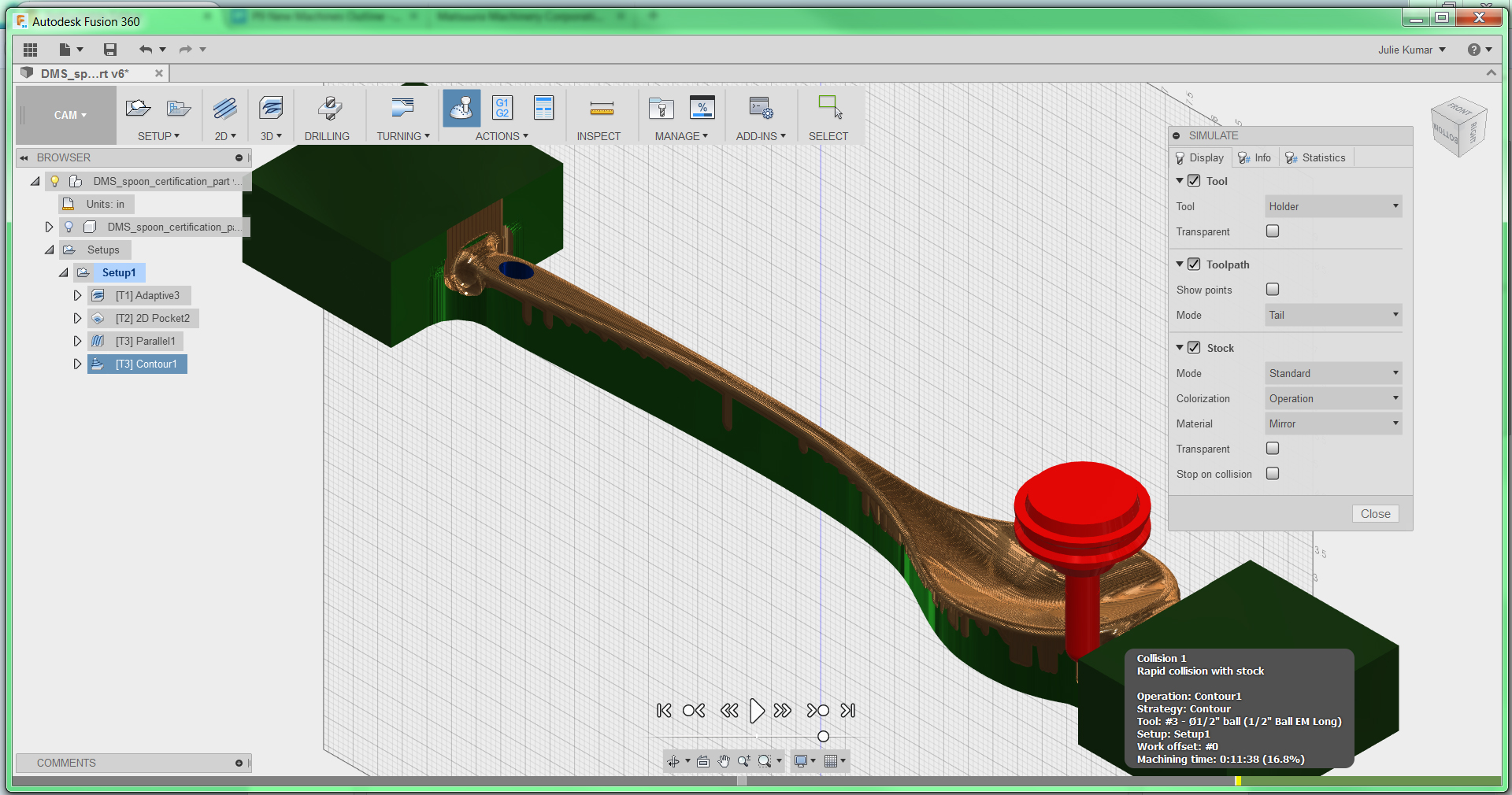Viewport: 1512px width, 795px height.
Task: Click the Add-Ins scripts icon
Action: 761,108
